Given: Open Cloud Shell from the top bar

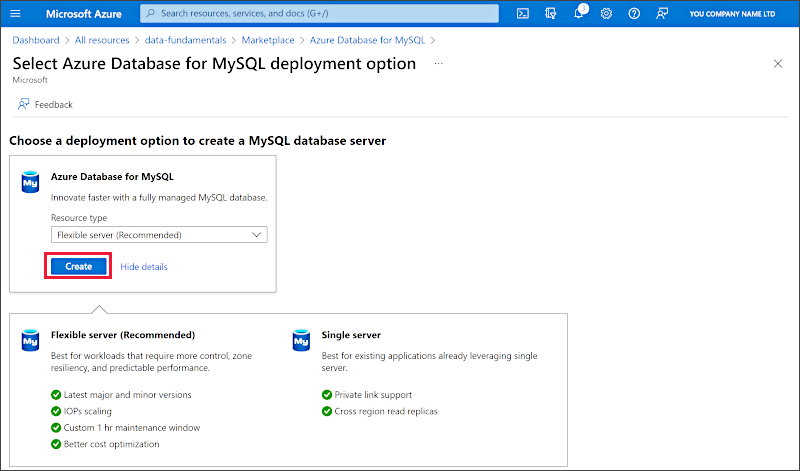Looking at the screenshot, I should click(x=522, y=14).
